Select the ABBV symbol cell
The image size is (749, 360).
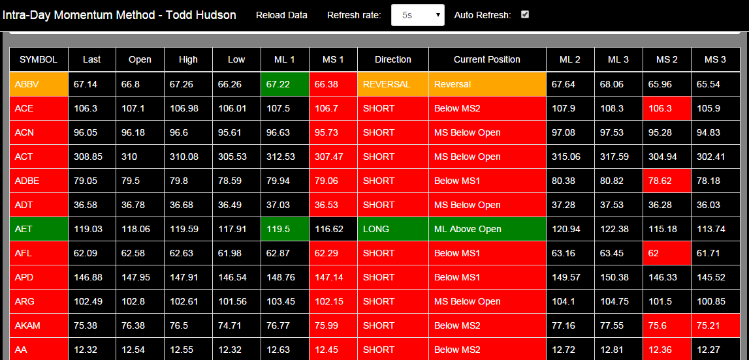(39, 84)
